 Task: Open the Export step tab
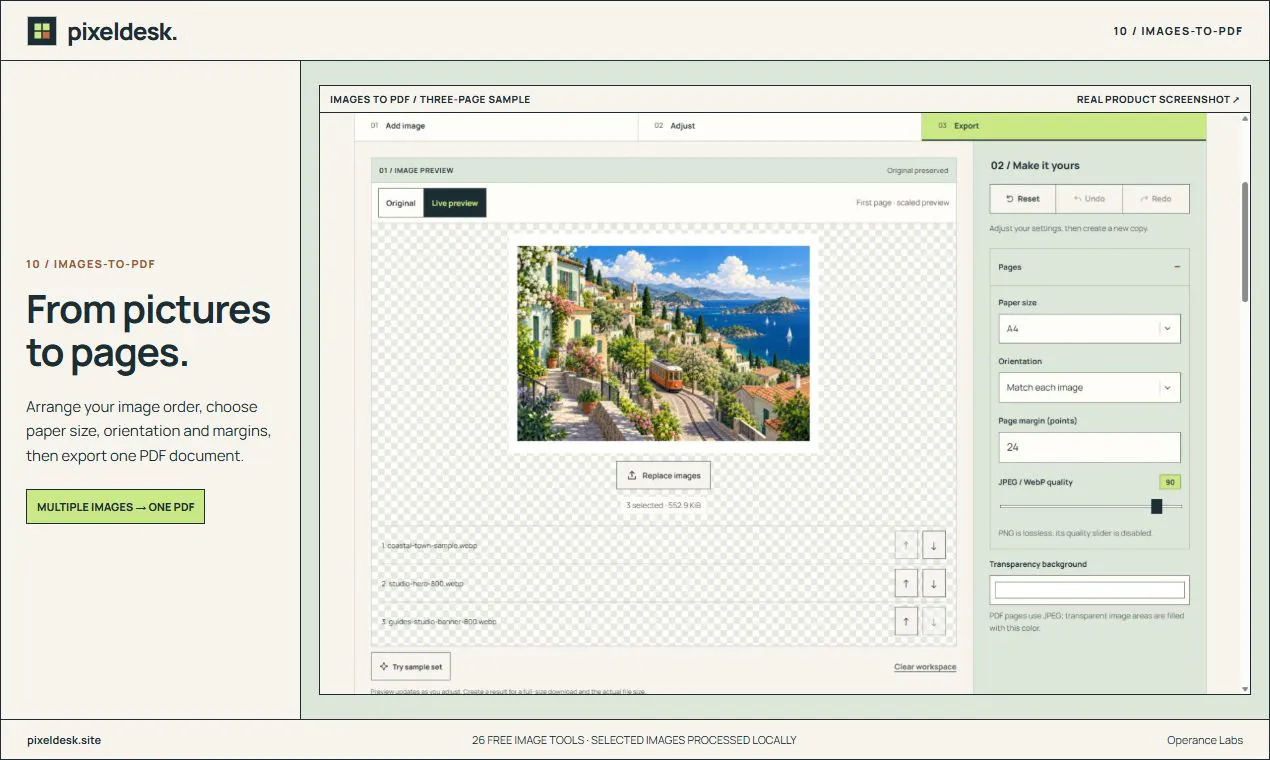pos(1063,126)
